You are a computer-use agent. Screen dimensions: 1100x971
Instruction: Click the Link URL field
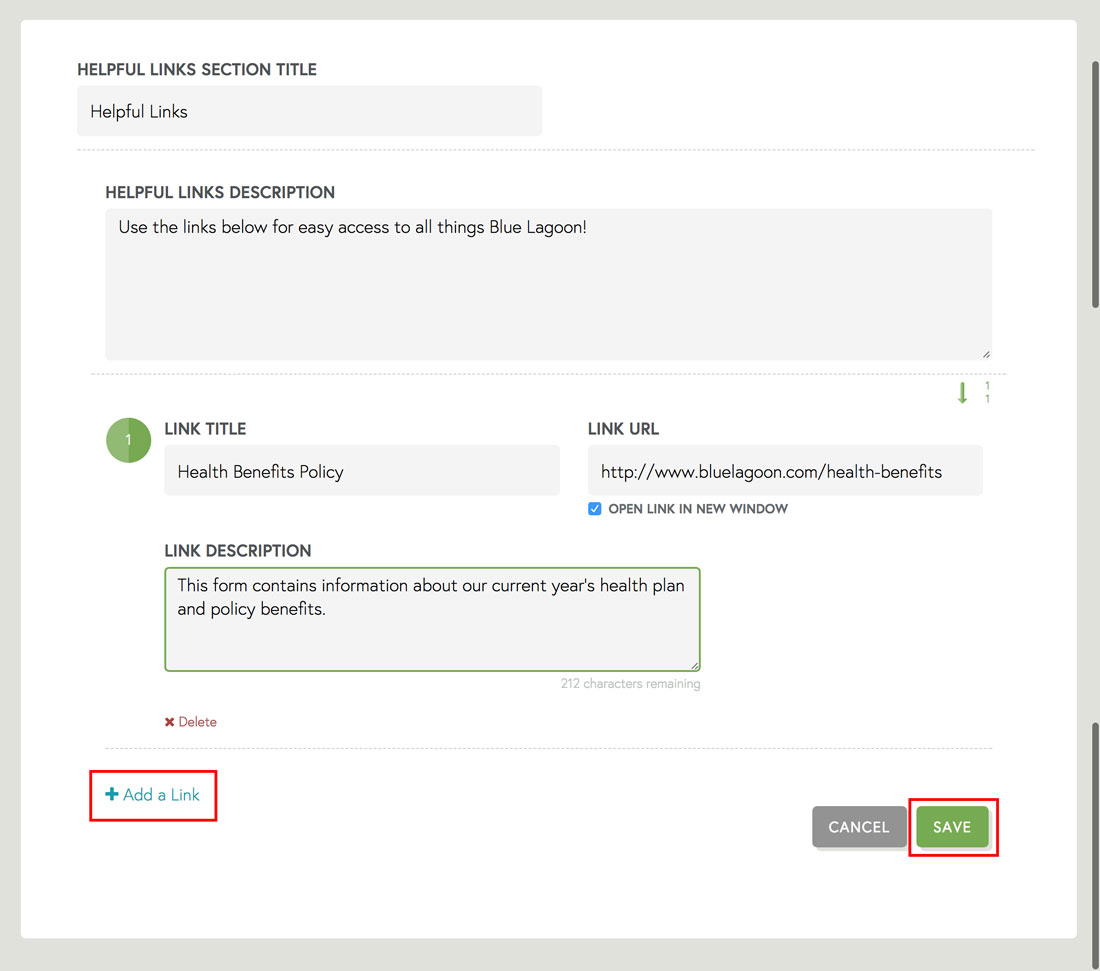pyautogui.click(x=784, y=469)
